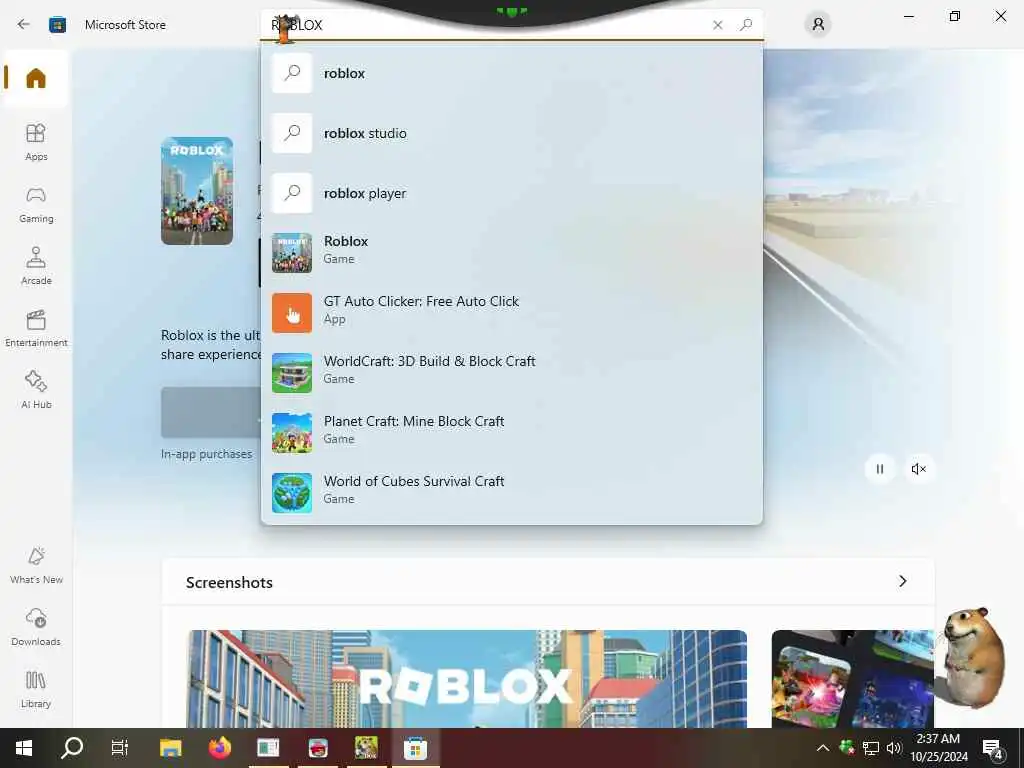
Task: Open the user account profile button
Action: (x=818, y=25)
